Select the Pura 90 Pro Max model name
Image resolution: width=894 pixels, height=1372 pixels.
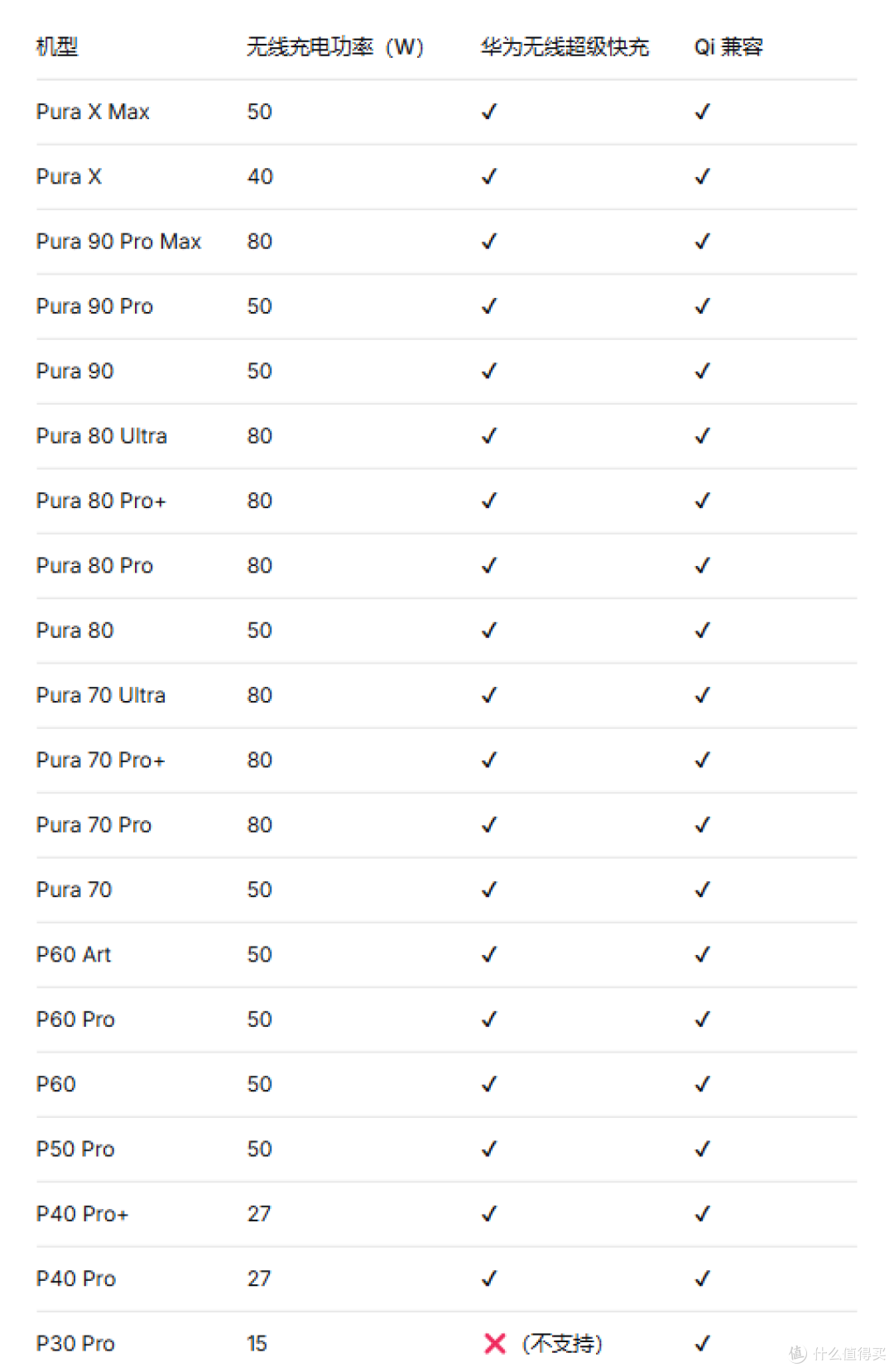tap(119, 241)
